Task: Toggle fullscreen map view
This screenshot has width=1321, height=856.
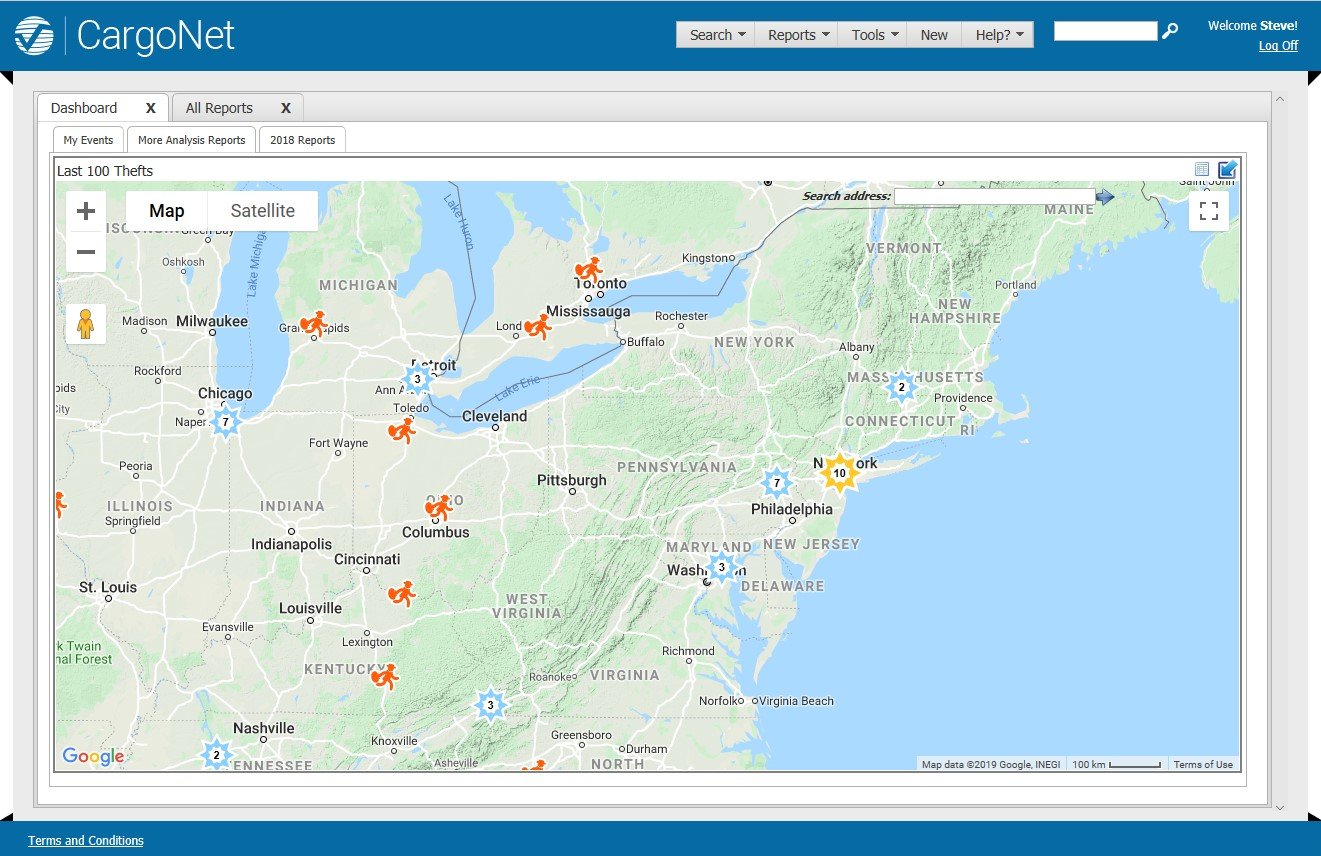Action: click(1208, 211)
